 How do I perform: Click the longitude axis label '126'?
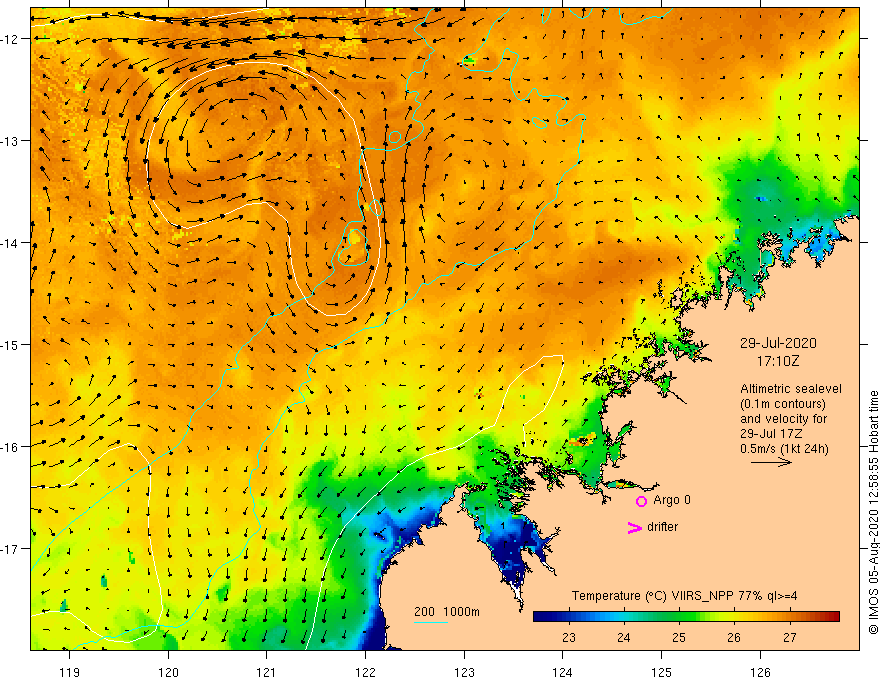coord(760,672)
